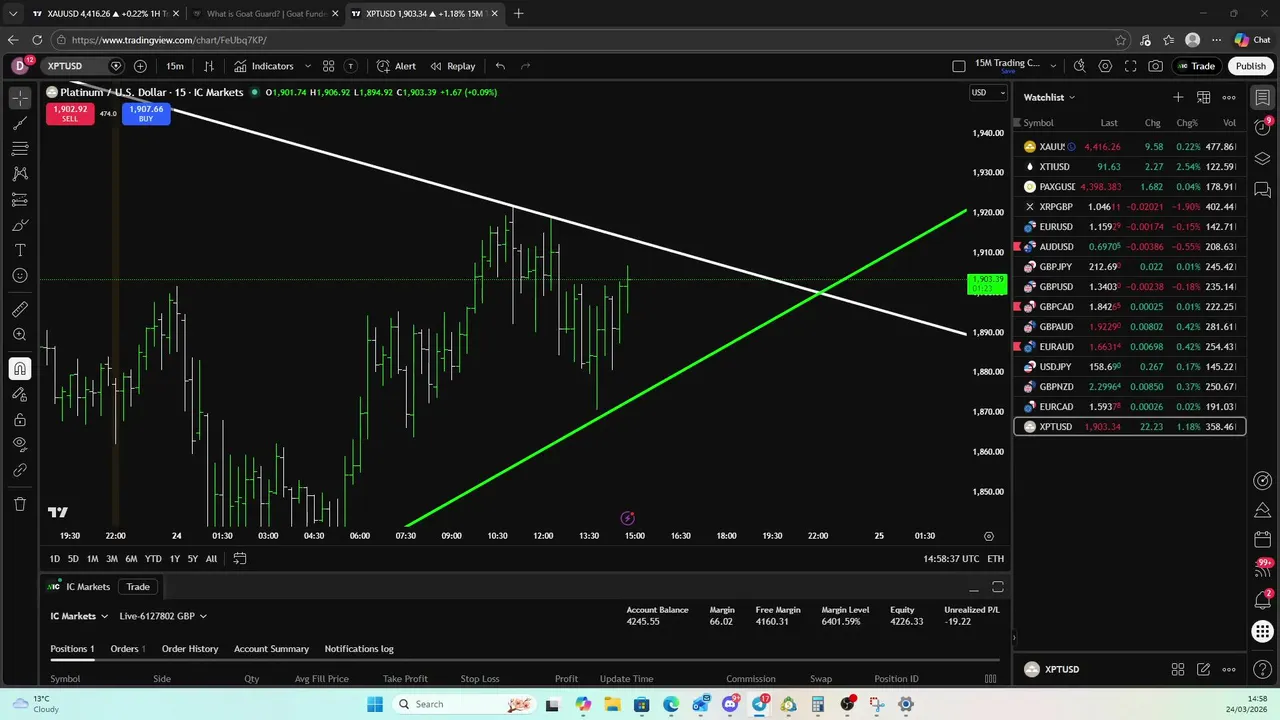
Task: Create an alert with the Alert button
Action: click(396, 66)
